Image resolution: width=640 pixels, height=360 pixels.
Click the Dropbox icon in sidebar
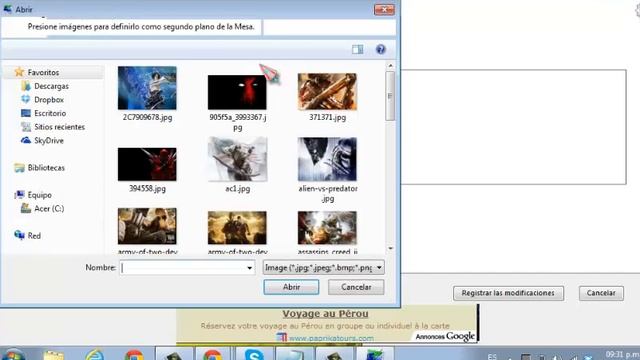pos(26,99)
